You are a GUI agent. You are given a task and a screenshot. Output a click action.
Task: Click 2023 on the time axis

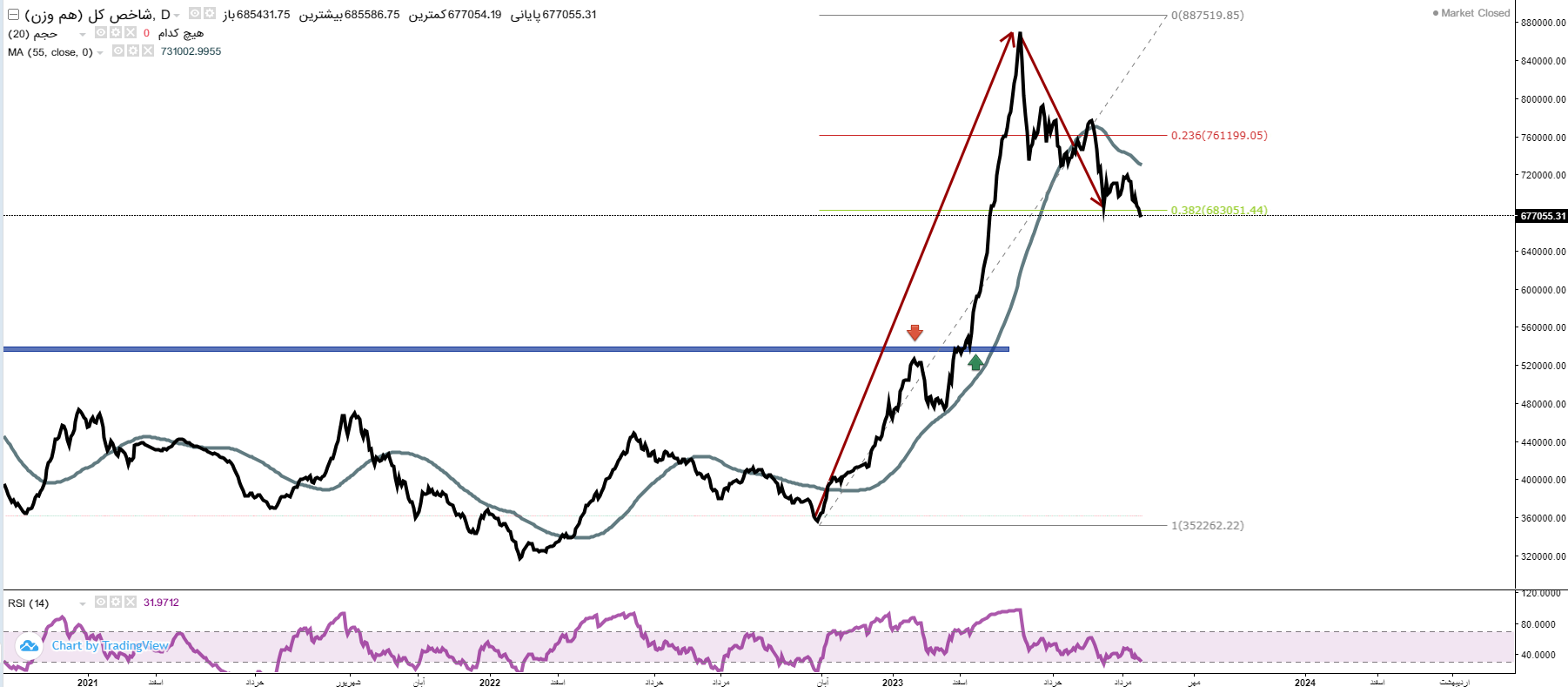(x=893, y=682)
